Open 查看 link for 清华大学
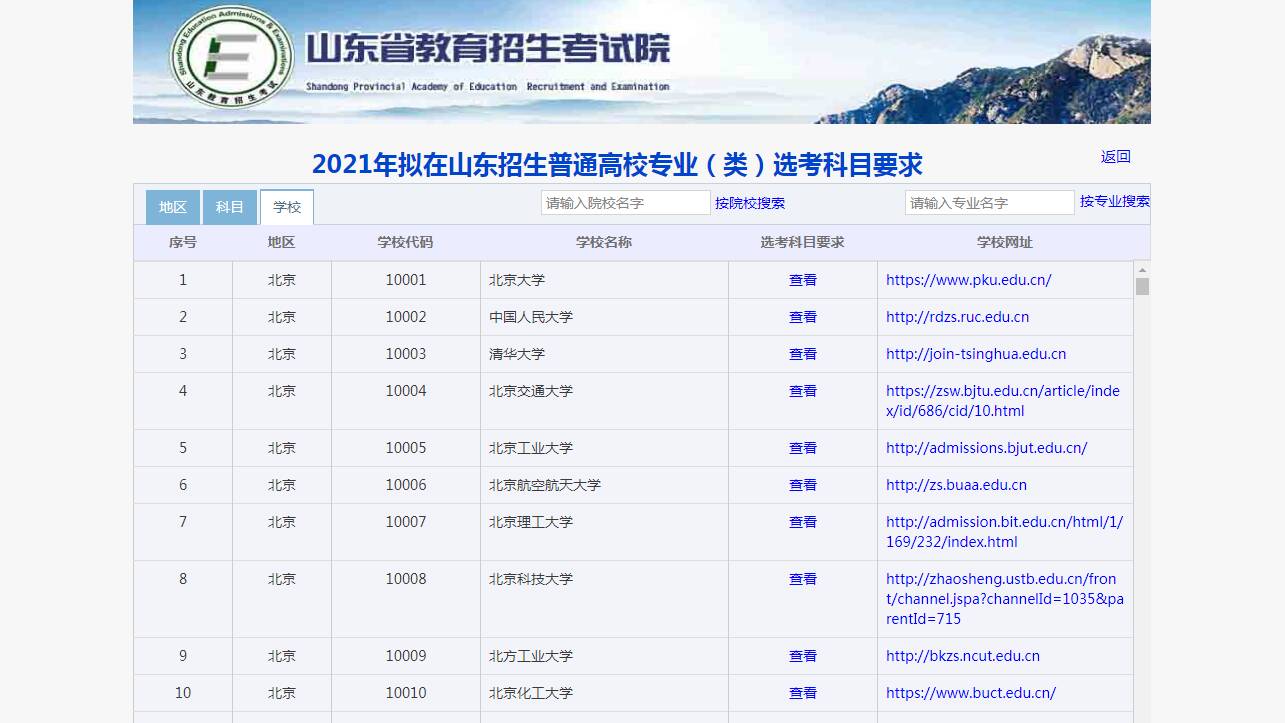1285x723 pixels. pos(803,354)
